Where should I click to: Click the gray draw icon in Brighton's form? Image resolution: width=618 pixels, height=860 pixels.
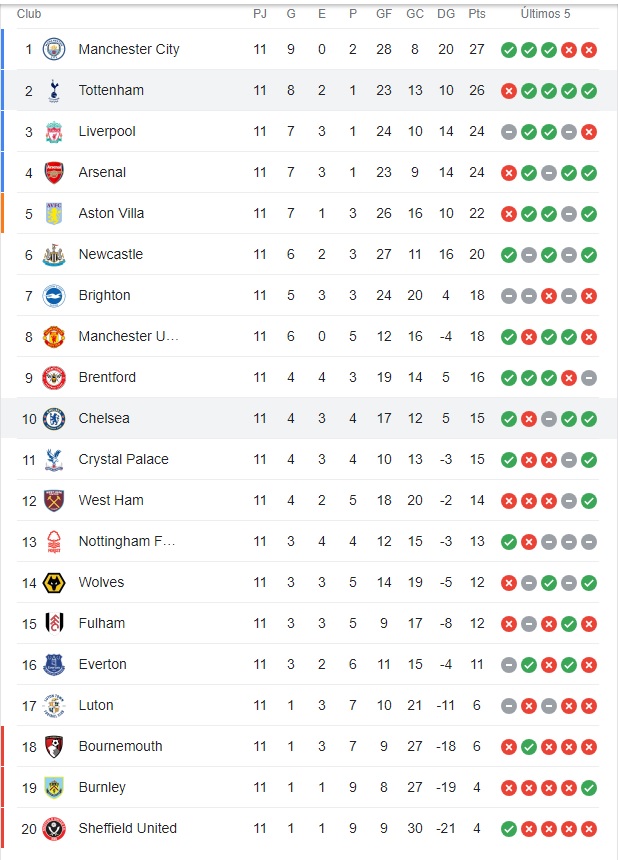pos(508,295)
